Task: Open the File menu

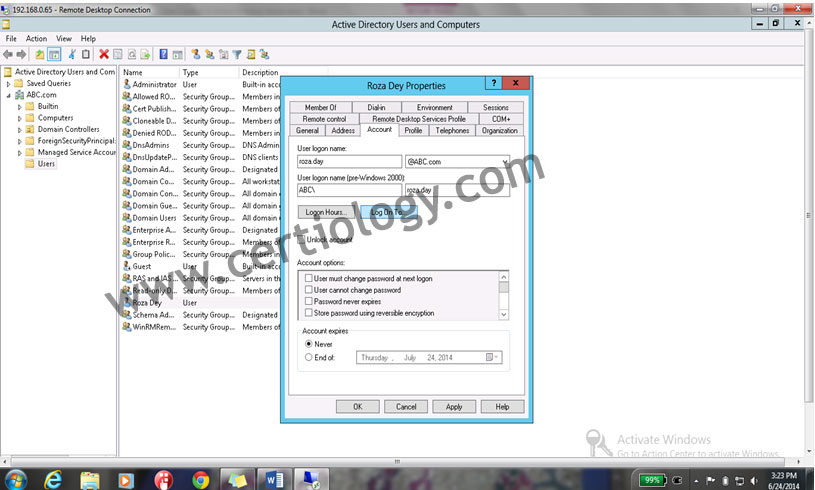Action: tap(11, 38)
